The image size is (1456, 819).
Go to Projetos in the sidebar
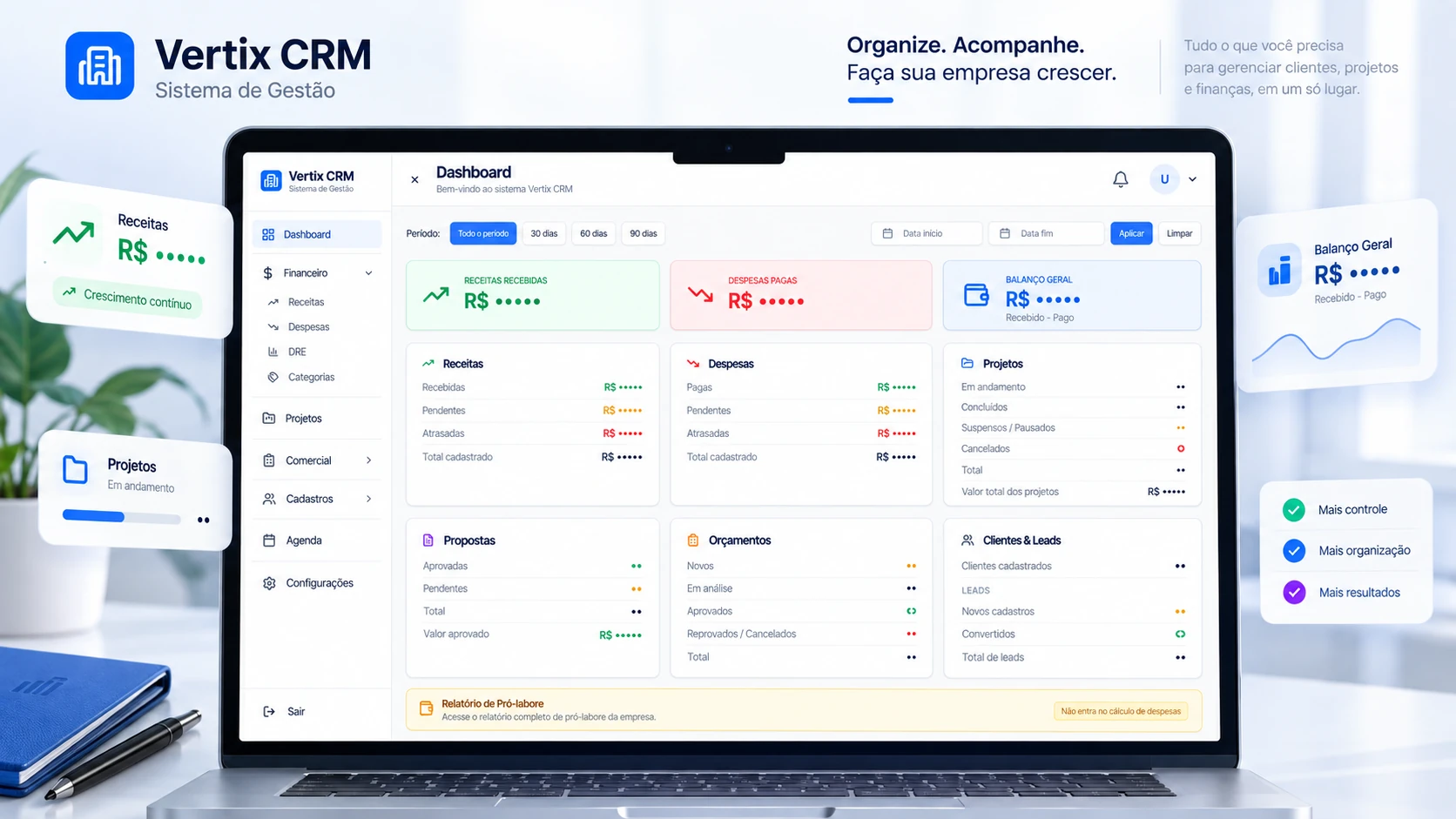(x=303, y=419)
